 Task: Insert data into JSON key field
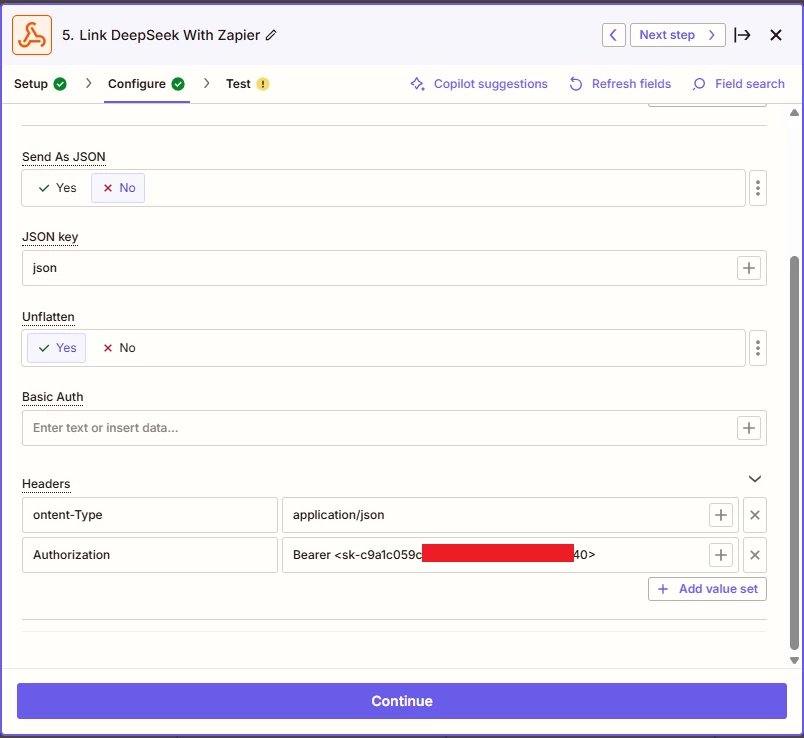point(749,268)
